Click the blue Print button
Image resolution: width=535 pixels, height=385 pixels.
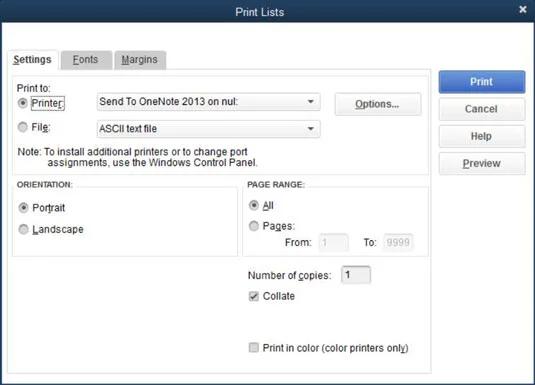point(482,82)
